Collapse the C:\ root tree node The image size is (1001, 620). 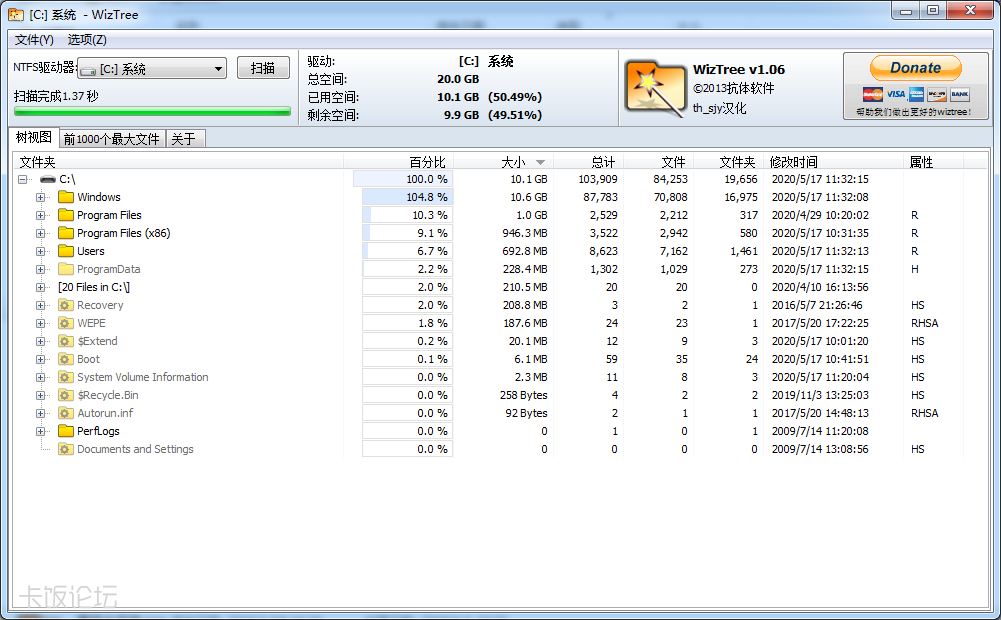click(23, 179)
